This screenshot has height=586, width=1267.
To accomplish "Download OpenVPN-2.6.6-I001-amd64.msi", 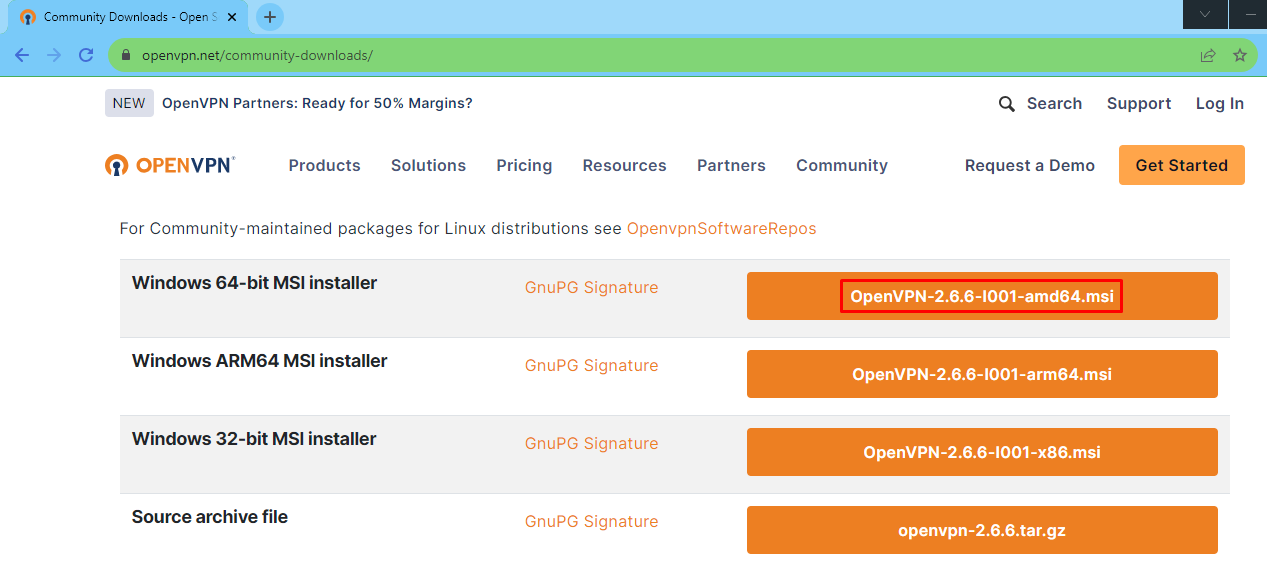I will [982, 296].
